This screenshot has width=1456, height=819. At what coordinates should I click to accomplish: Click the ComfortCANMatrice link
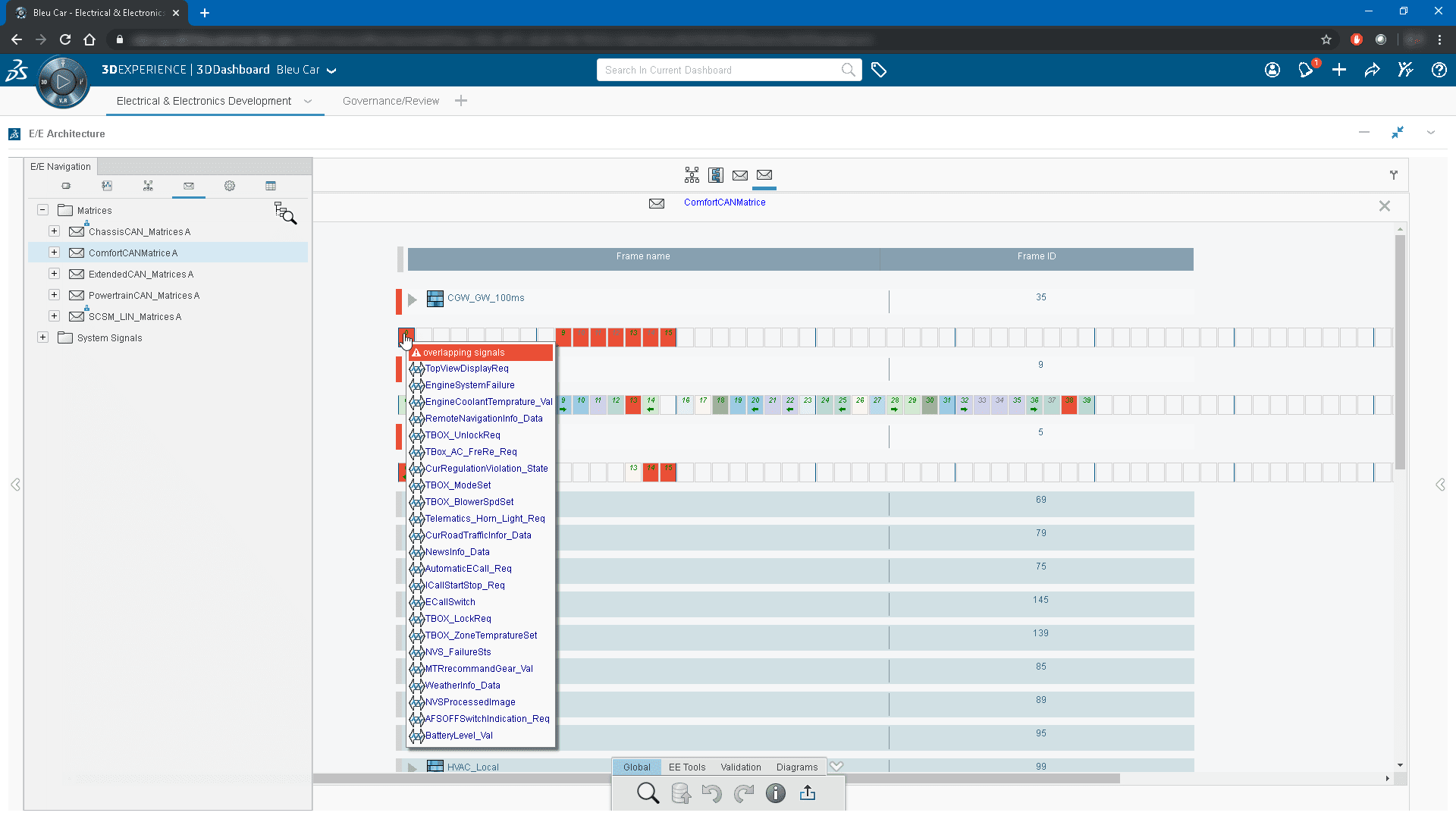pyautogui.click(x=724, y=202)
